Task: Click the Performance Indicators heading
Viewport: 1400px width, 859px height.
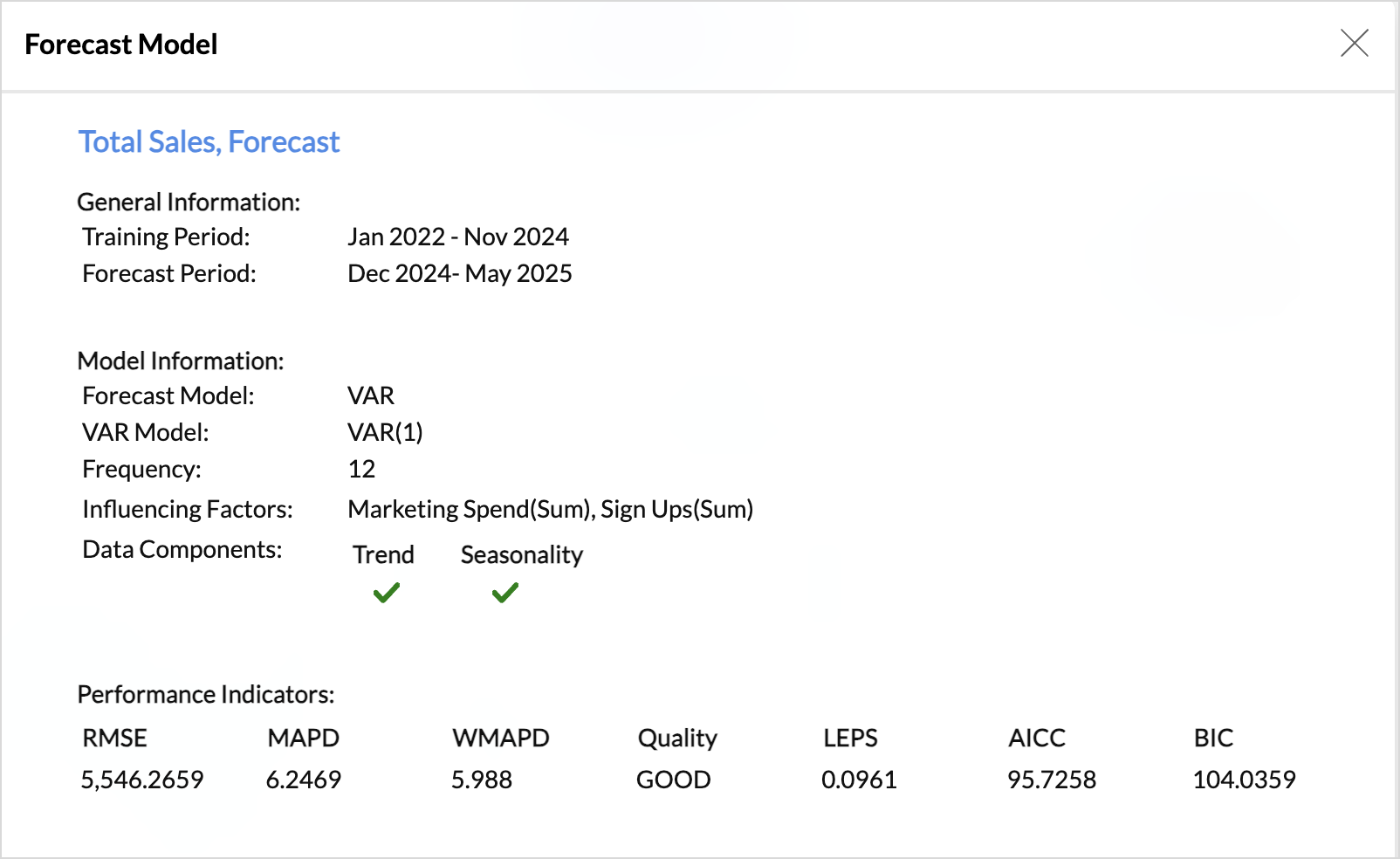Action: pos(206,694)
